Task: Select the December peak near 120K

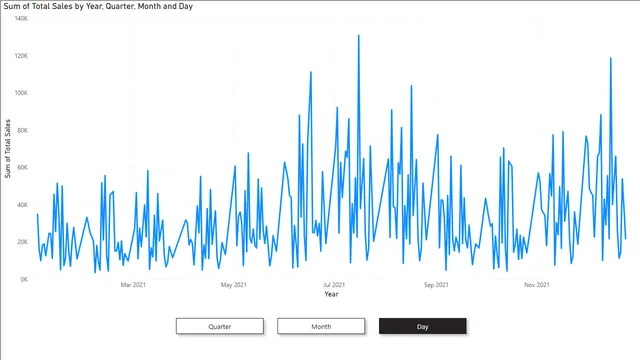Action: click(611, 58)
